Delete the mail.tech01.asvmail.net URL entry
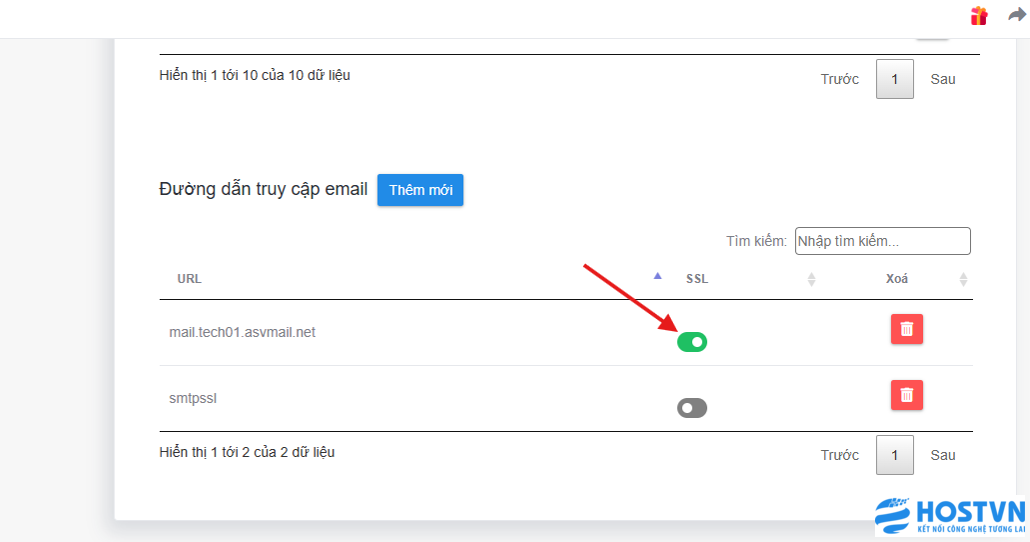Image resolution: width=1030 pixels, height=542 pixels. click(x=906, y=329)
